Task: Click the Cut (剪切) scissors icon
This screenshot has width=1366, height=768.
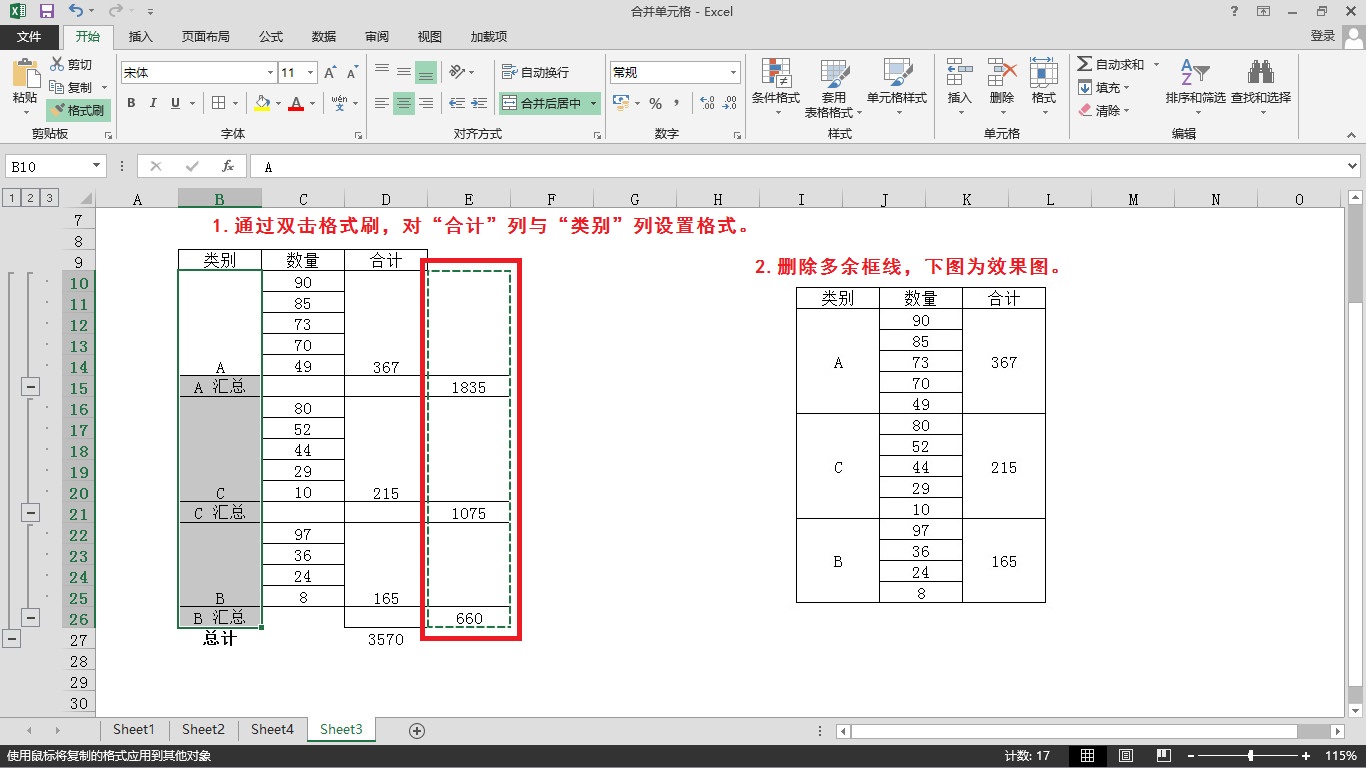Action: tap(57, 65)
